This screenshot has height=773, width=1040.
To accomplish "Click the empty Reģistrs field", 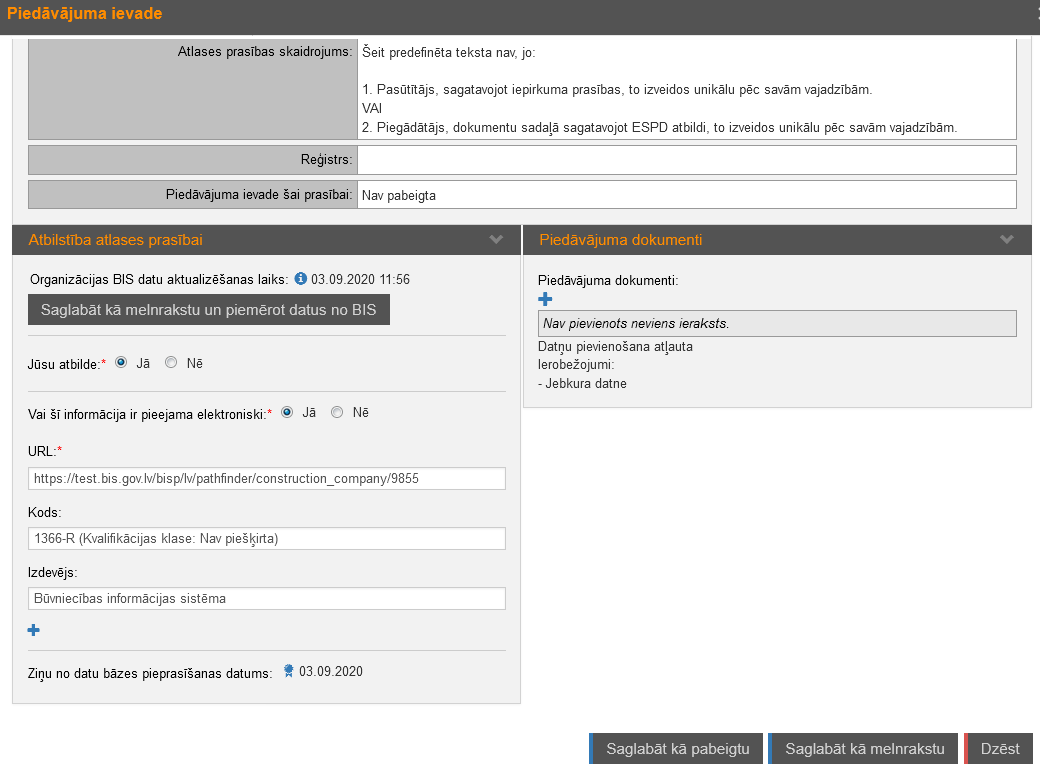I will coord(686,160).
